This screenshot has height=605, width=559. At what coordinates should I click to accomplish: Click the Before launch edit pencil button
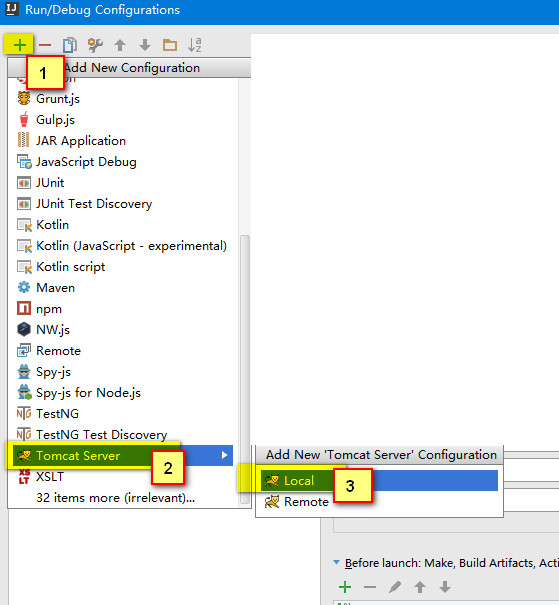point(395,587)
